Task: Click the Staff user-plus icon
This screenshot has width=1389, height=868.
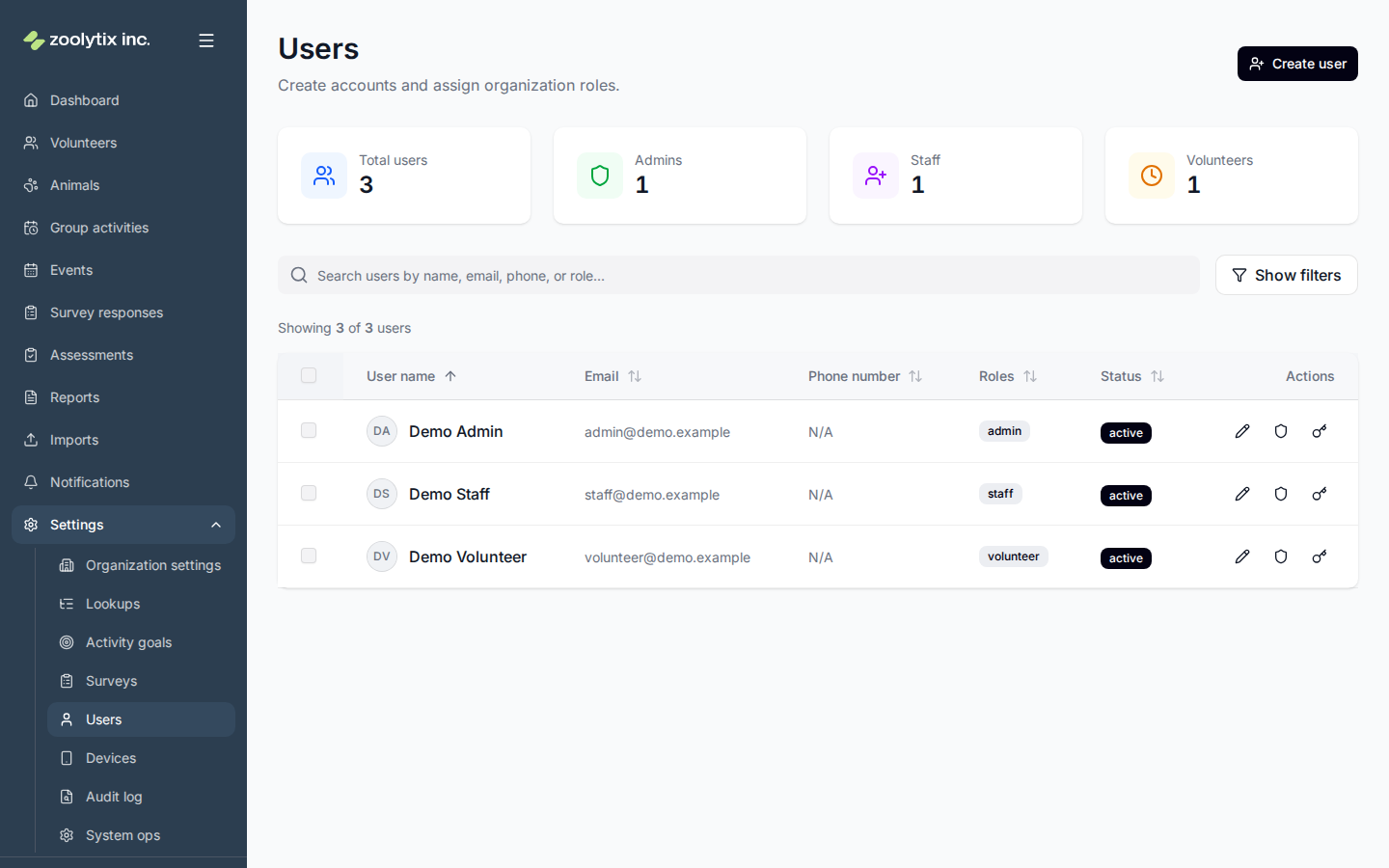Action: coord(876,176)
